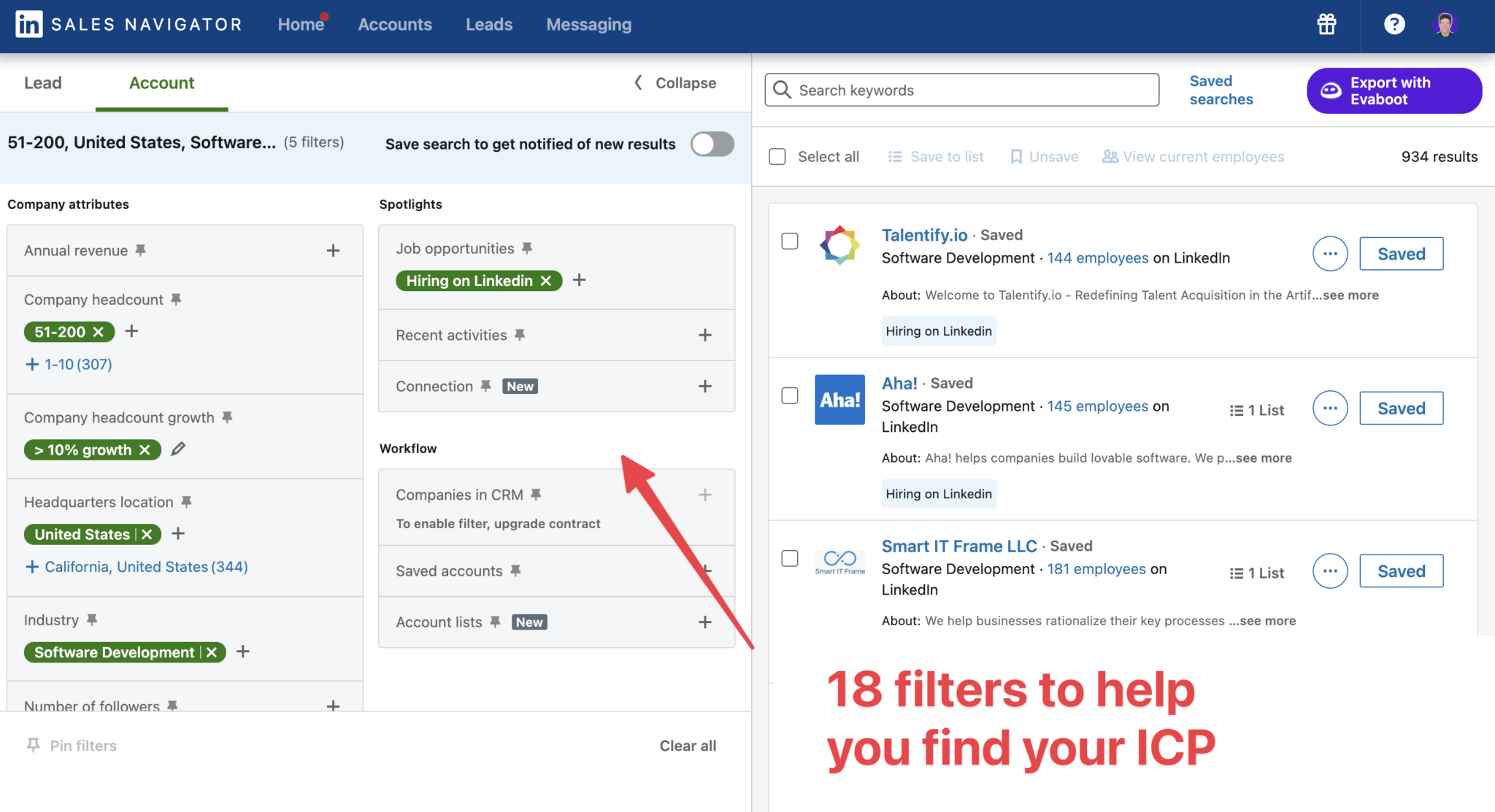Switch to the Lead tab
This screenshot has width=1495, height=812.
(x=42, y=82)
